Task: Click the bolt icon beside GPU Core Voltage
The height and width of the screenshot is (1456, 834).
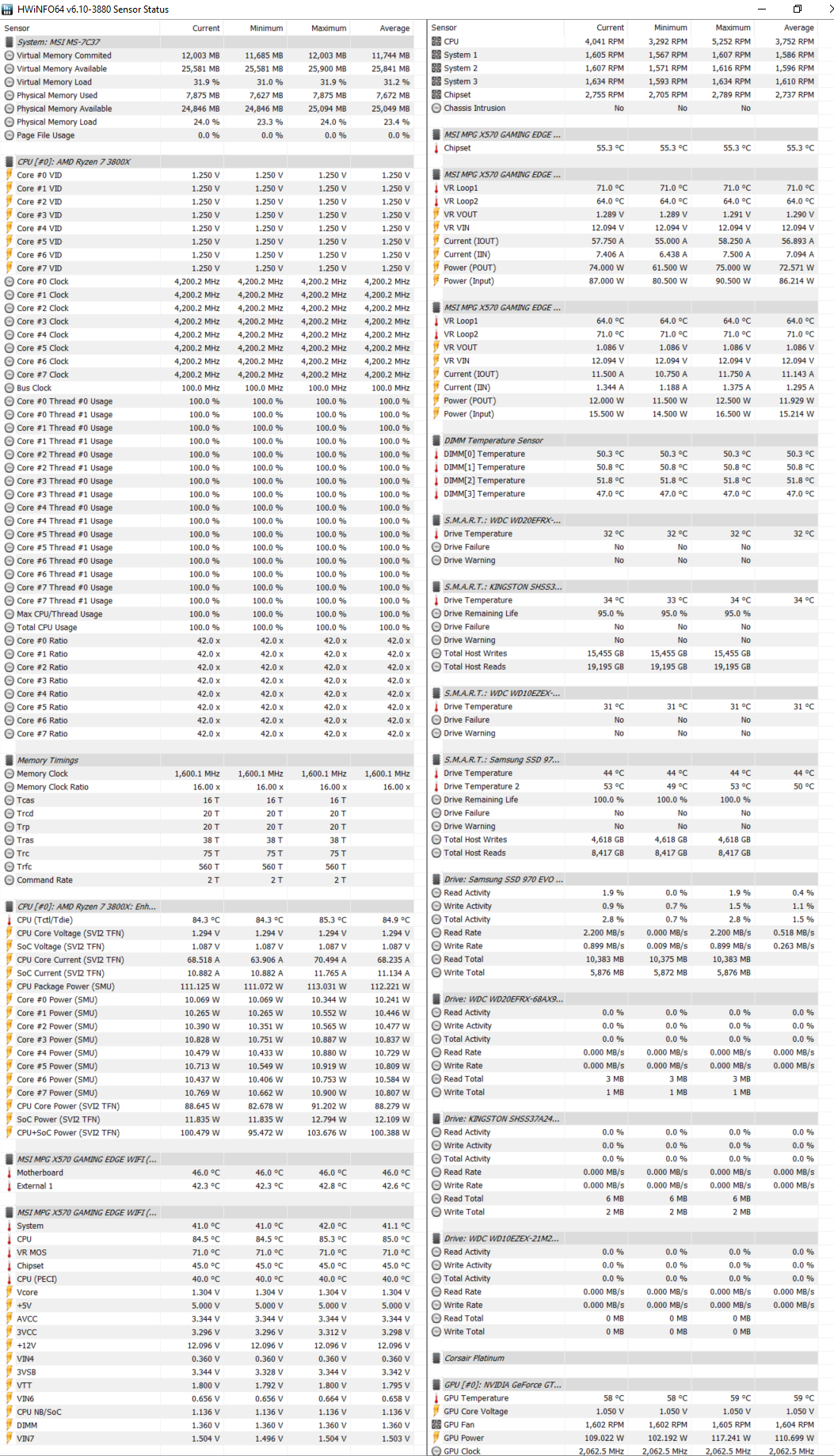Action: (x=436, y=1411)
